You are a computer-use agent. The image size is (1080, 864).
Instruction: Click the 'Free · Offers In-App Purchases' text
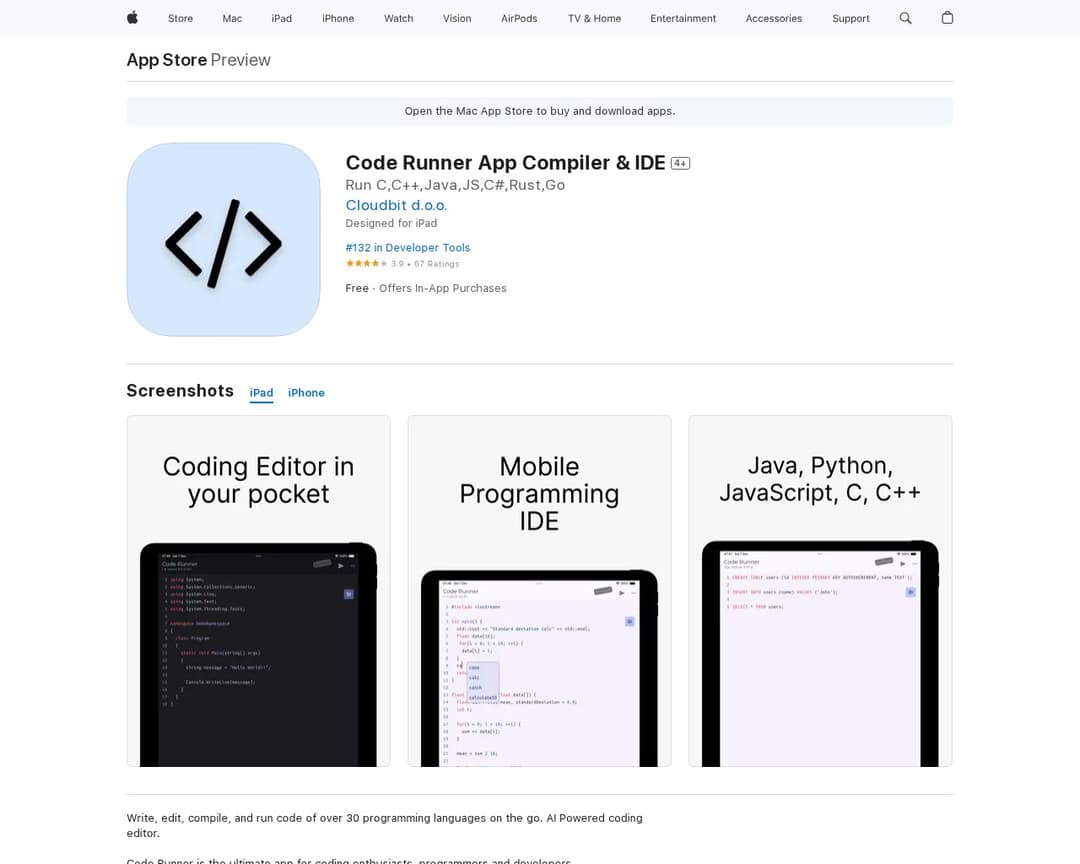click(x=426, y=288)
